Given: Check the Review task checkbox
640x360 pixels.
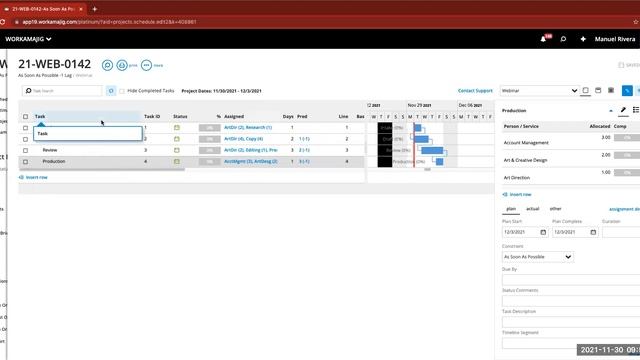Looking at the screenshot, I should (x=26, y=151).
